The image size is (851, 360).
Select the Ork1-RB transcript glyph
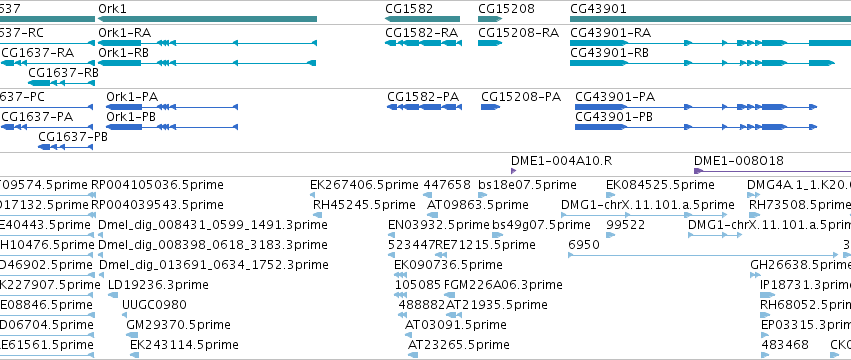[207, 63]
